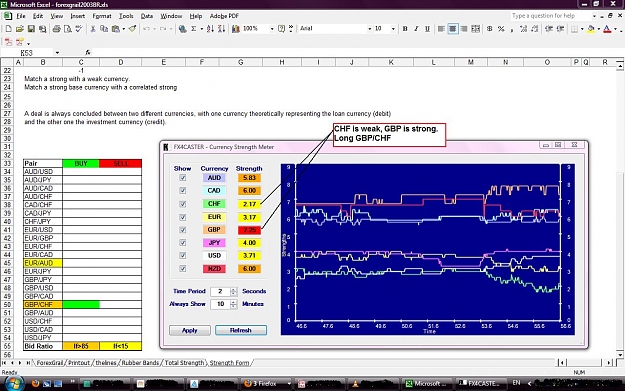
Task: Click the Windows Start orb
Action: pyautogui.click(x=14, y=383)
